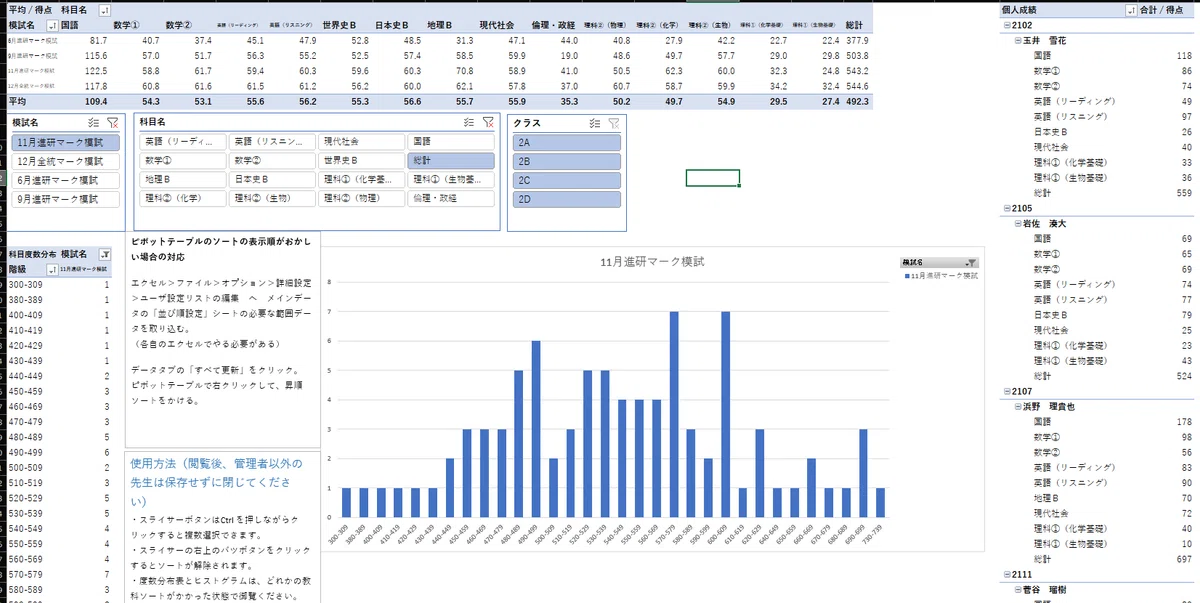The image size is (1200, 603).
Task: Select class 2B in クラス slicer
Action: pos(566,161)
